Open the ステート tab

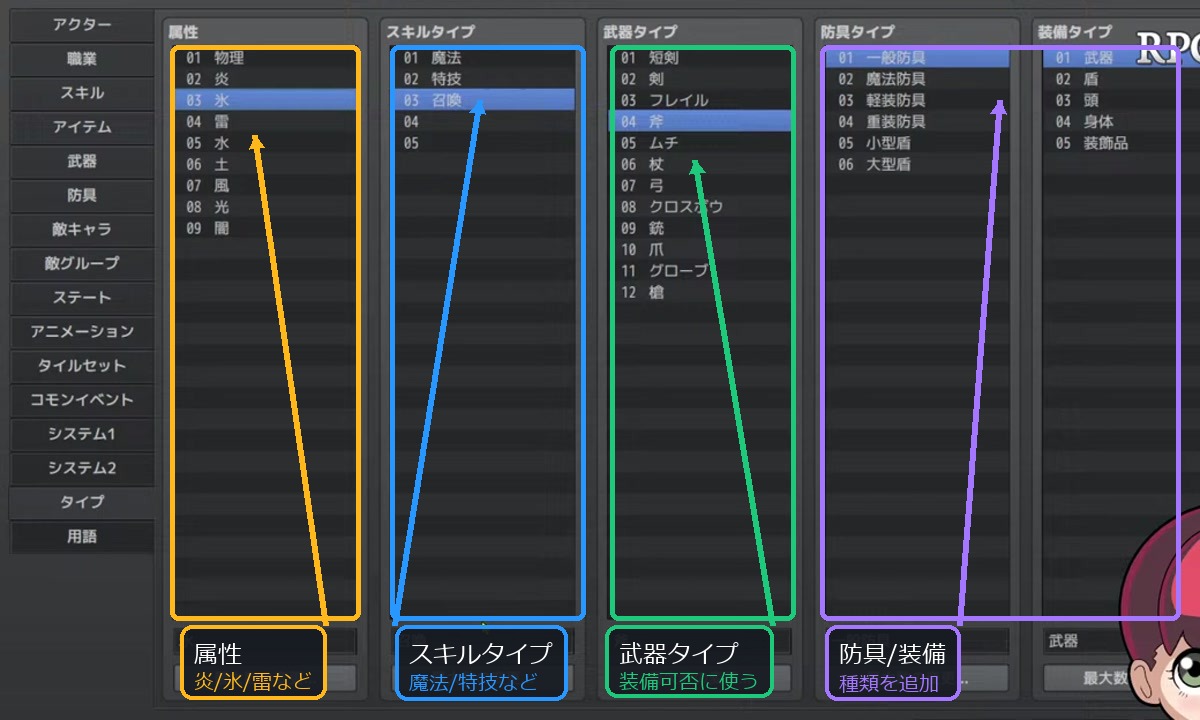pos(82,298)
